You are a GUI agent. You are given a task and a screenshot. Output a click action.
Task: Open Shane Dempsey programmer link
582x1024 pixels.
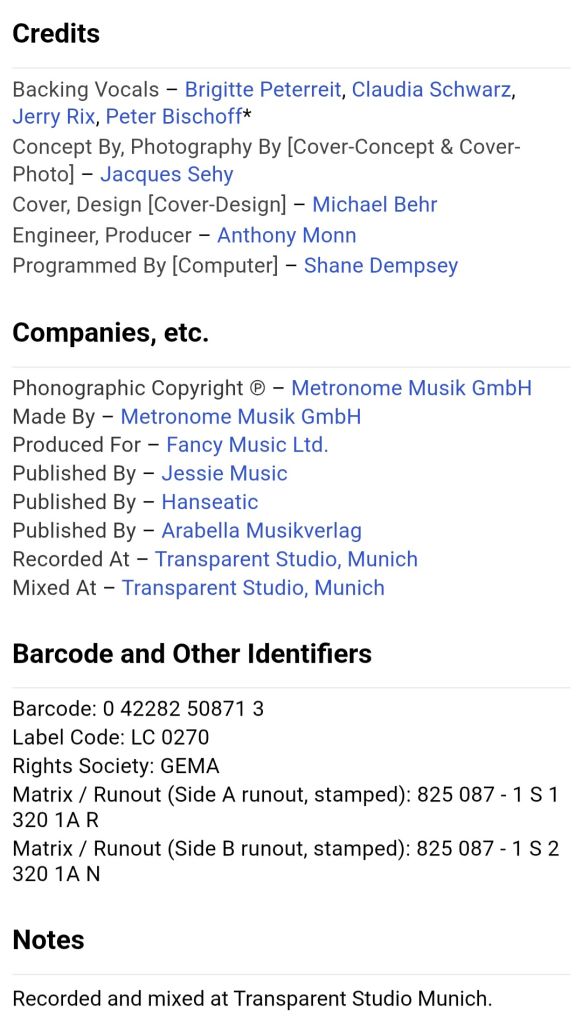pos(381,266)
